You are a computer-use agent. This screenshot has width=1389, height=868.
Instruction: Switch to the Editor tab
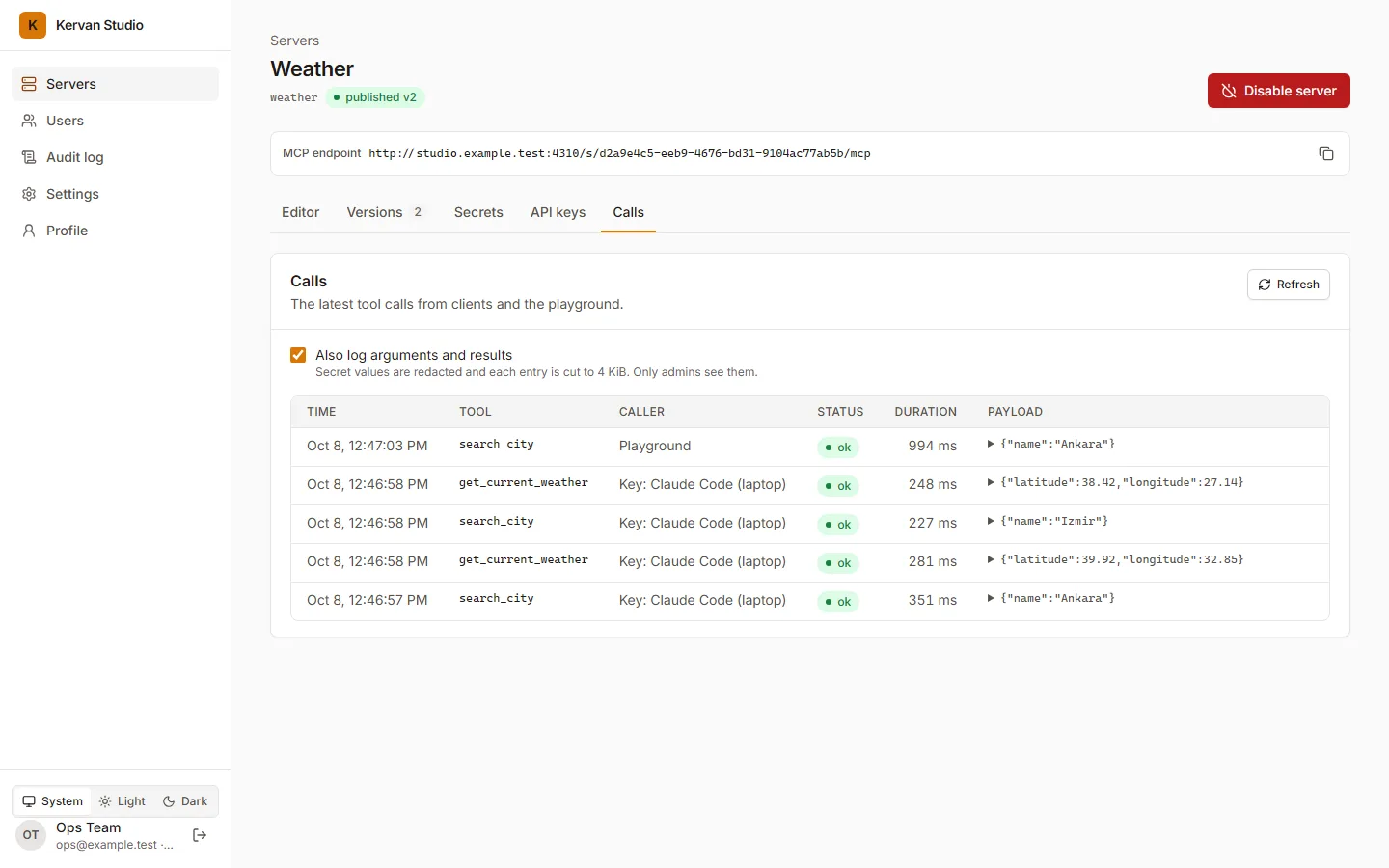click(x=300, y=212)
